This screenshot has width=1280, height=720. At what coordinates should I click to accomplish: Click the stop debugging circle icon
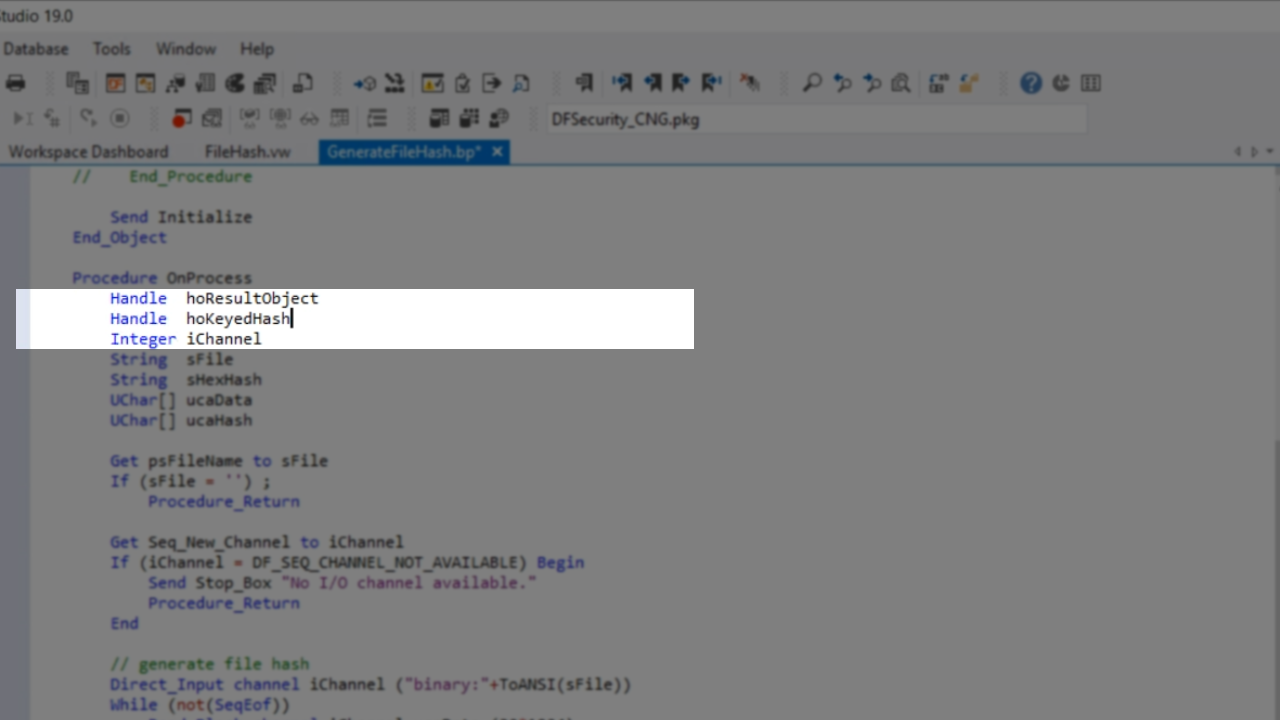[x=120, y=119]
